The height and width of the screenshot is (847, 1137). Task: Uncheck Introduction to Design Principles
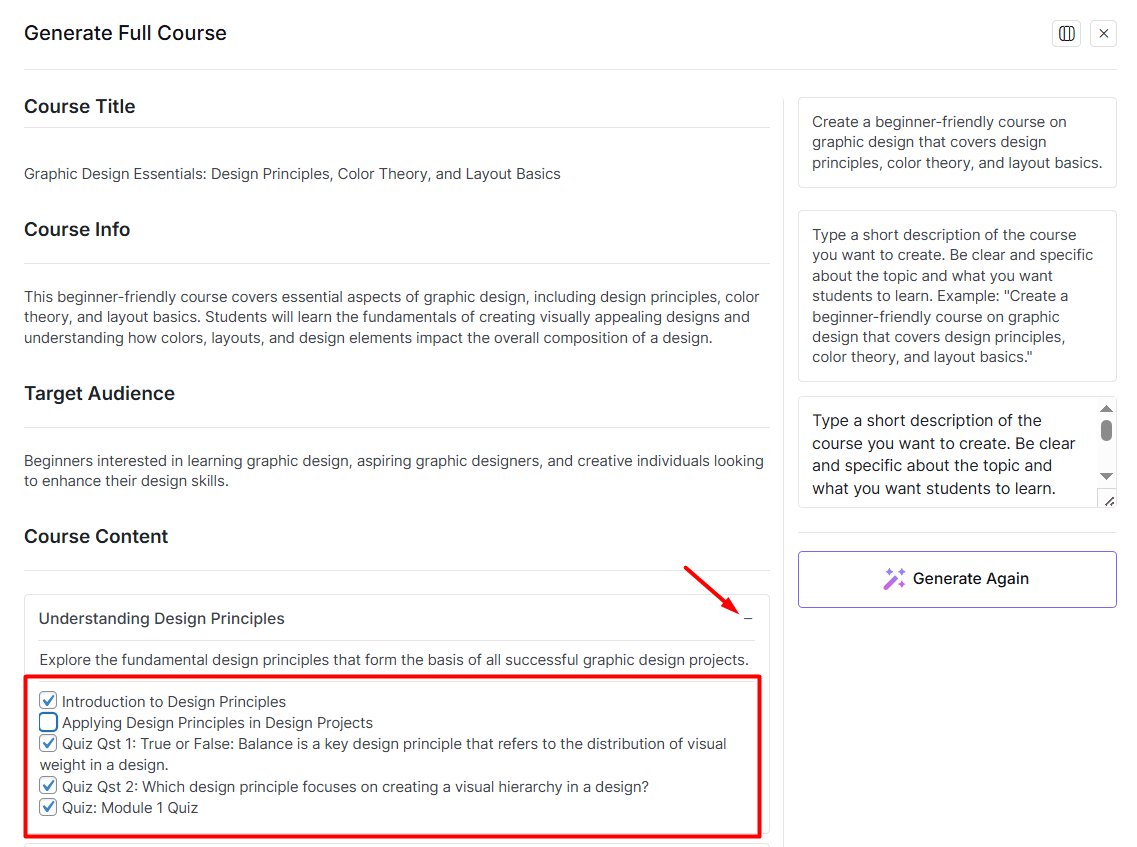[47, 700]
